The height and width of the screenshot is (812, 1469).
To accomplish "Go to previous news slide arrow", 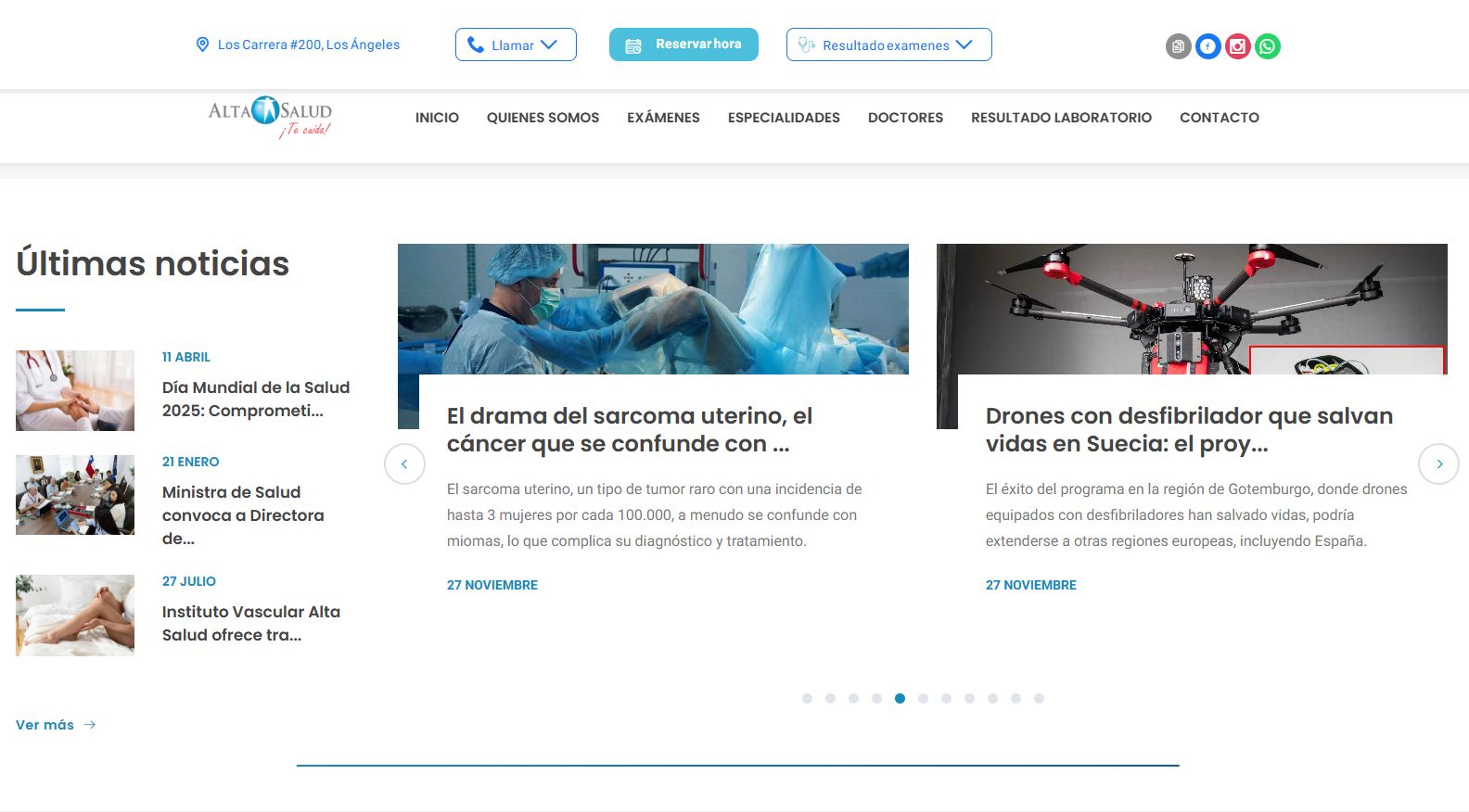I will point(404,463).
